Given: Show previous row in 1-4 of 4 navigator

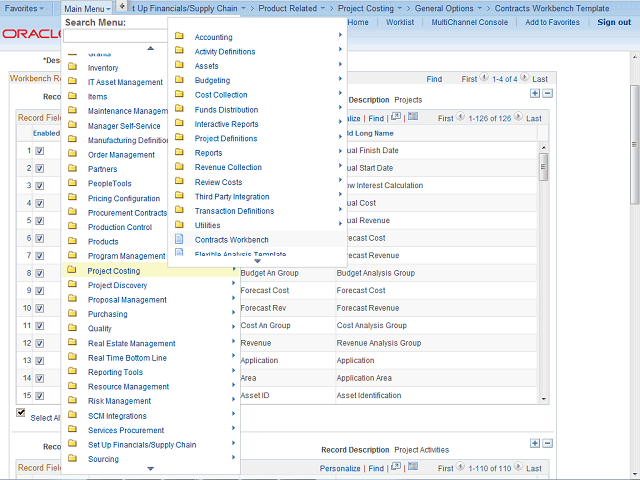Looking at the screenshot, I should pos(484,77).
